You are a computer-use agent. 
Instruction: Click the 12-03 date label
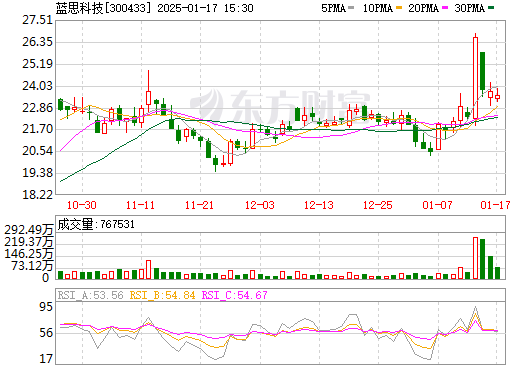tap(260, 205)
